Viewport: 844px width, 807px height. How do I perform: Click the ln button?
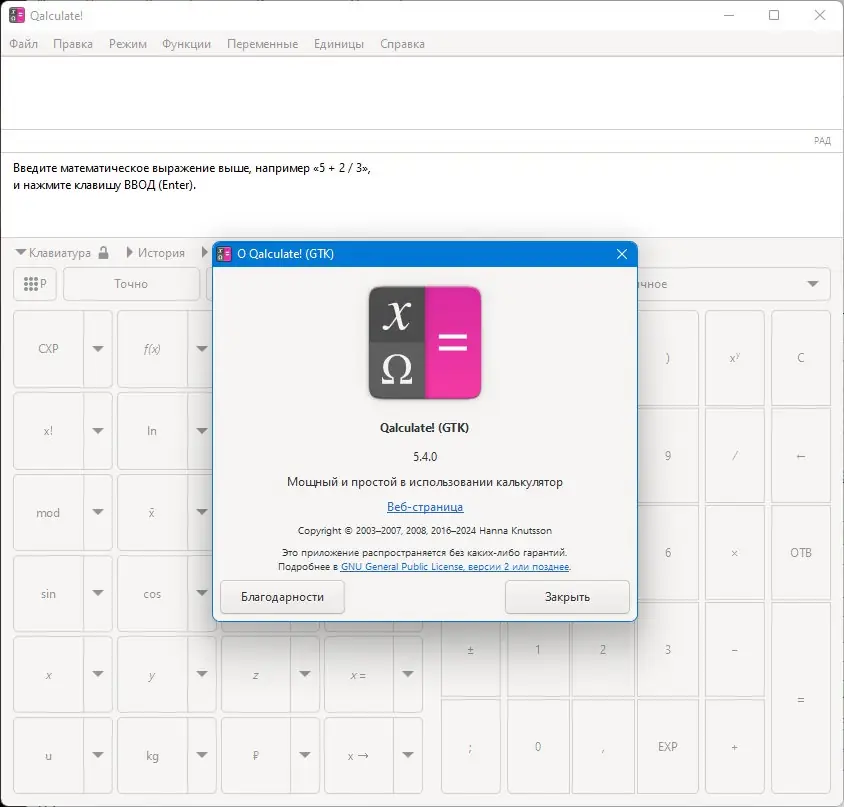point(152,431)
